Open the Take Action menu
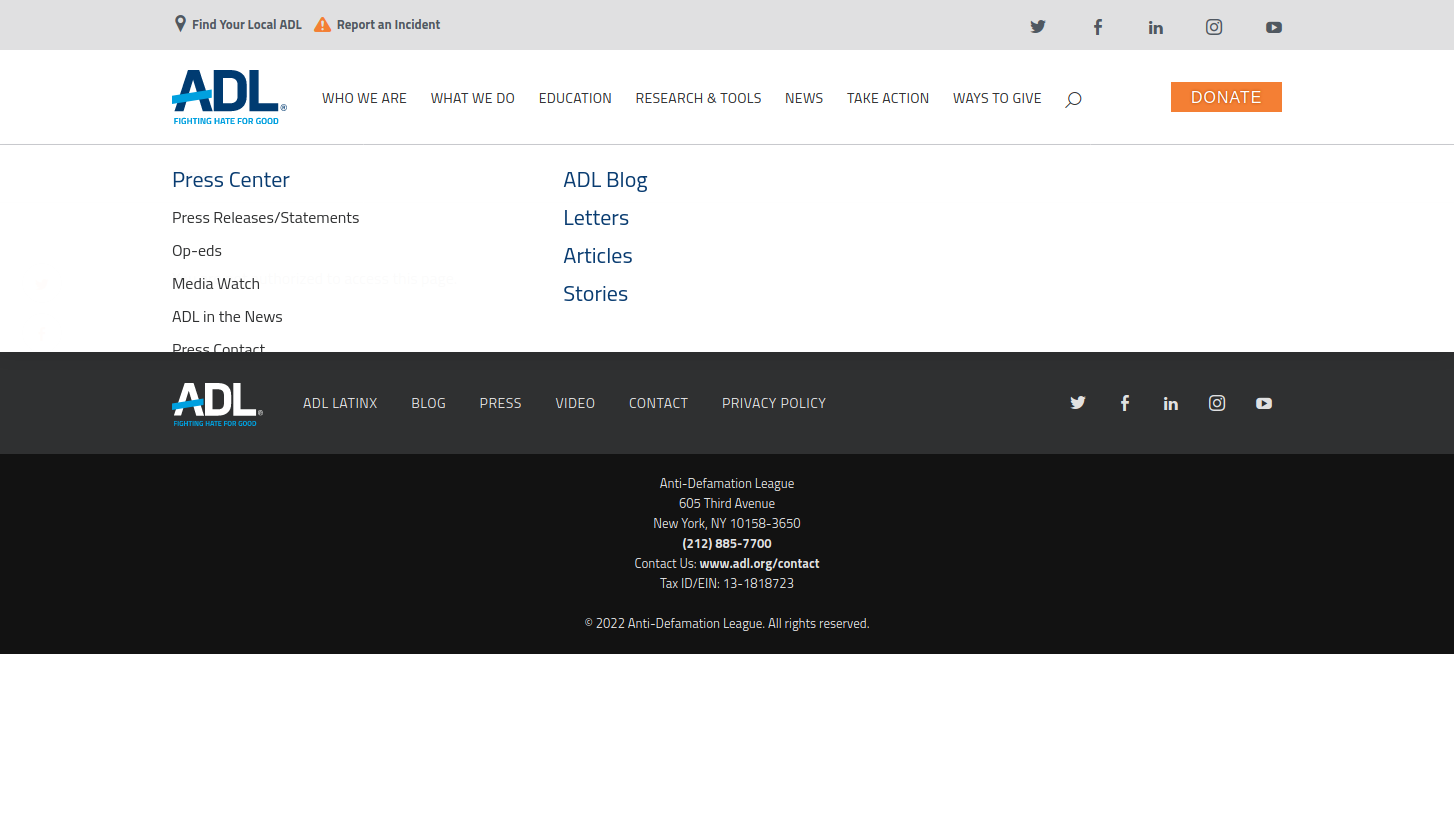The width and height of the screenshot is (1454, 814). pyautogui.click(x=888, y=98)
